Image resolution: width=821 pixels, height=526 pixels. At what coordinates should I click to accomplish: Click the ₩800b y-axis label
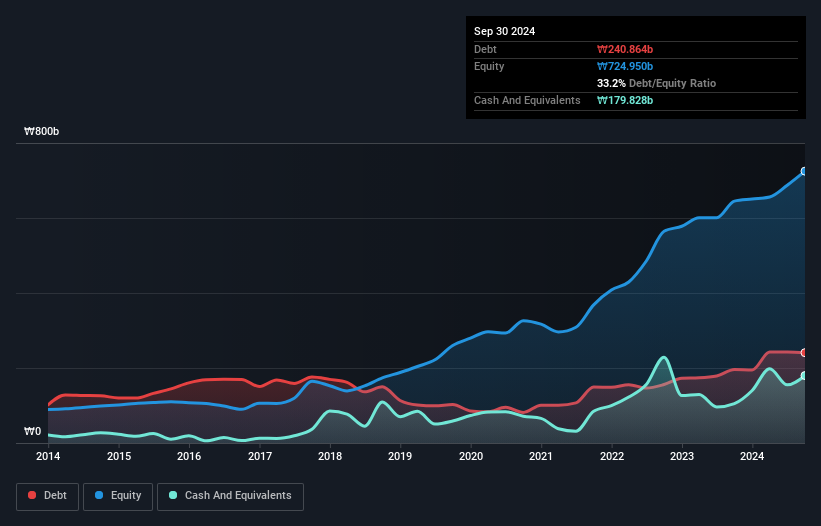tap(41, 131)
